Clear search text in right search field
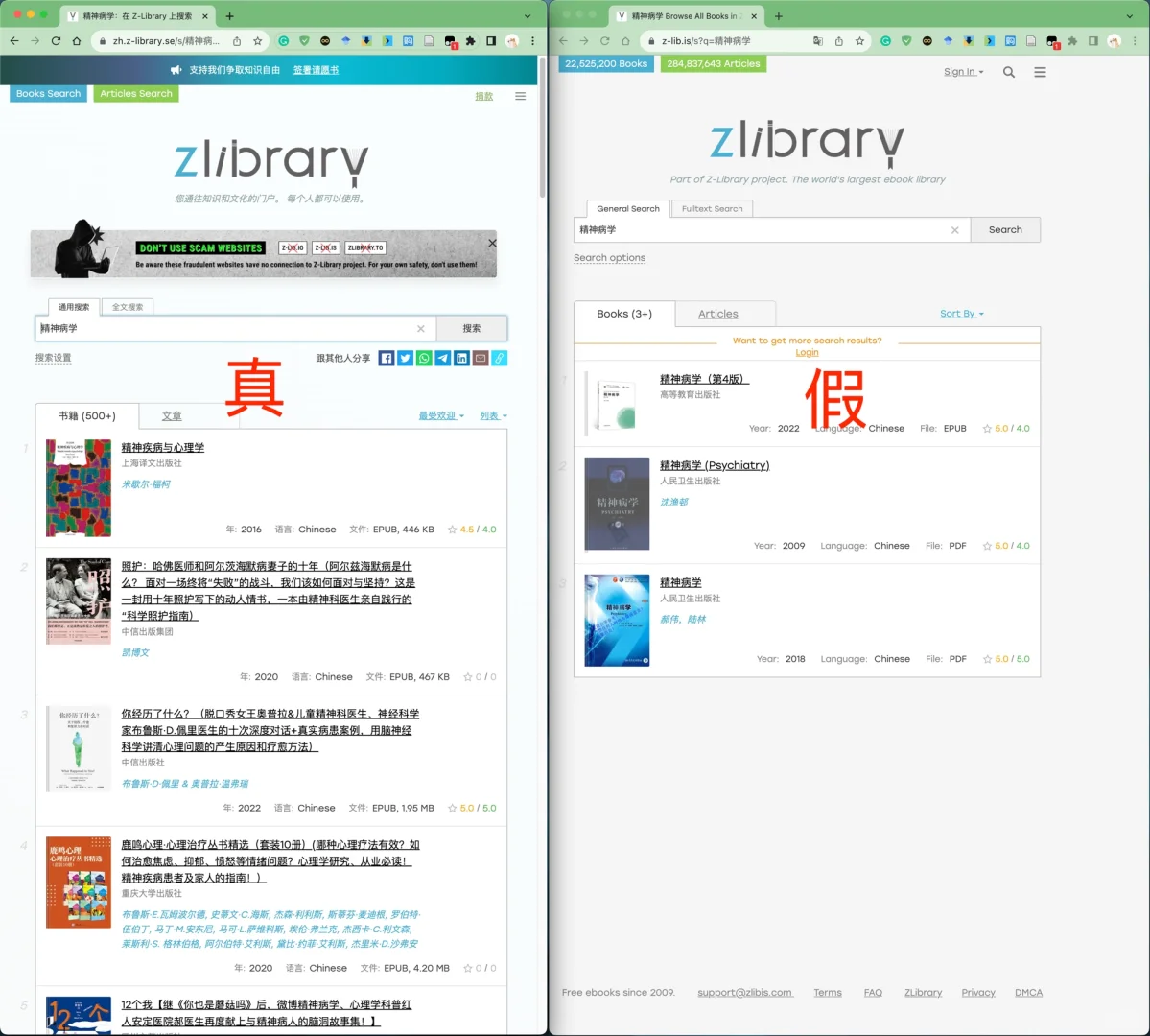This screenshot has width=1150, height=1036. coord(955,230)
